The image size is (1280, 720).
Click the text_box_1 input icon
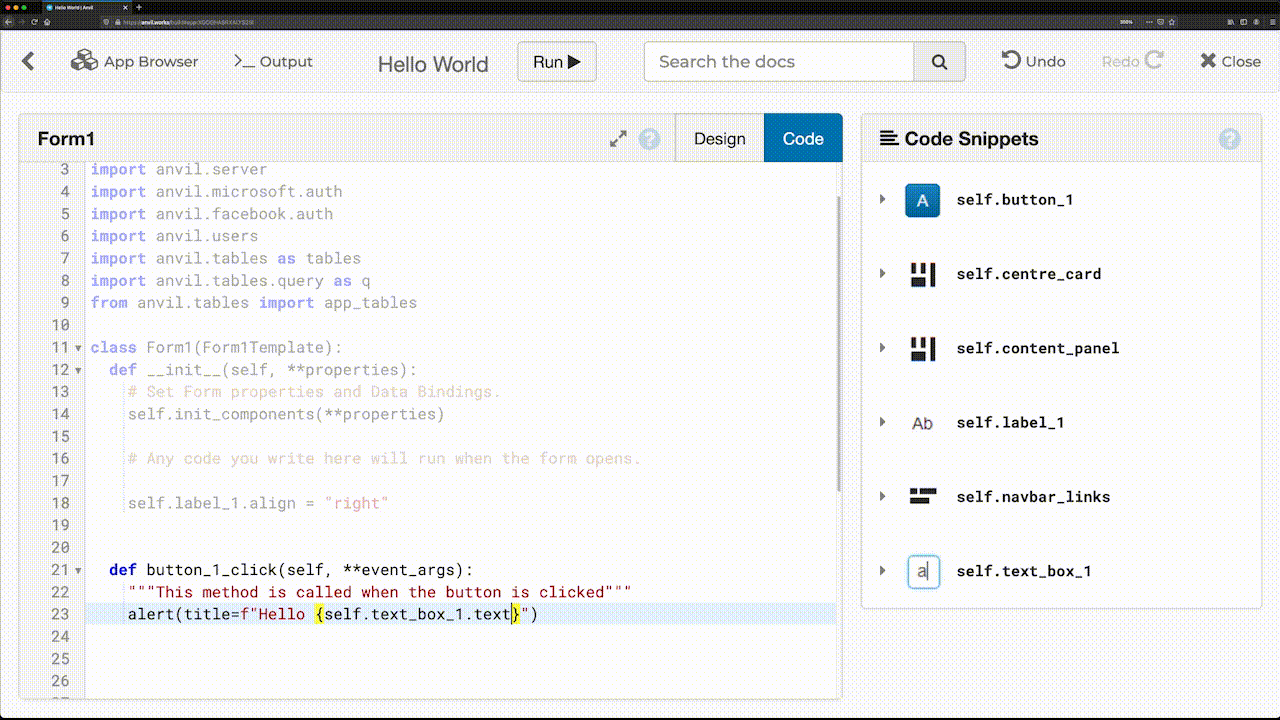[x=922, y=571]
